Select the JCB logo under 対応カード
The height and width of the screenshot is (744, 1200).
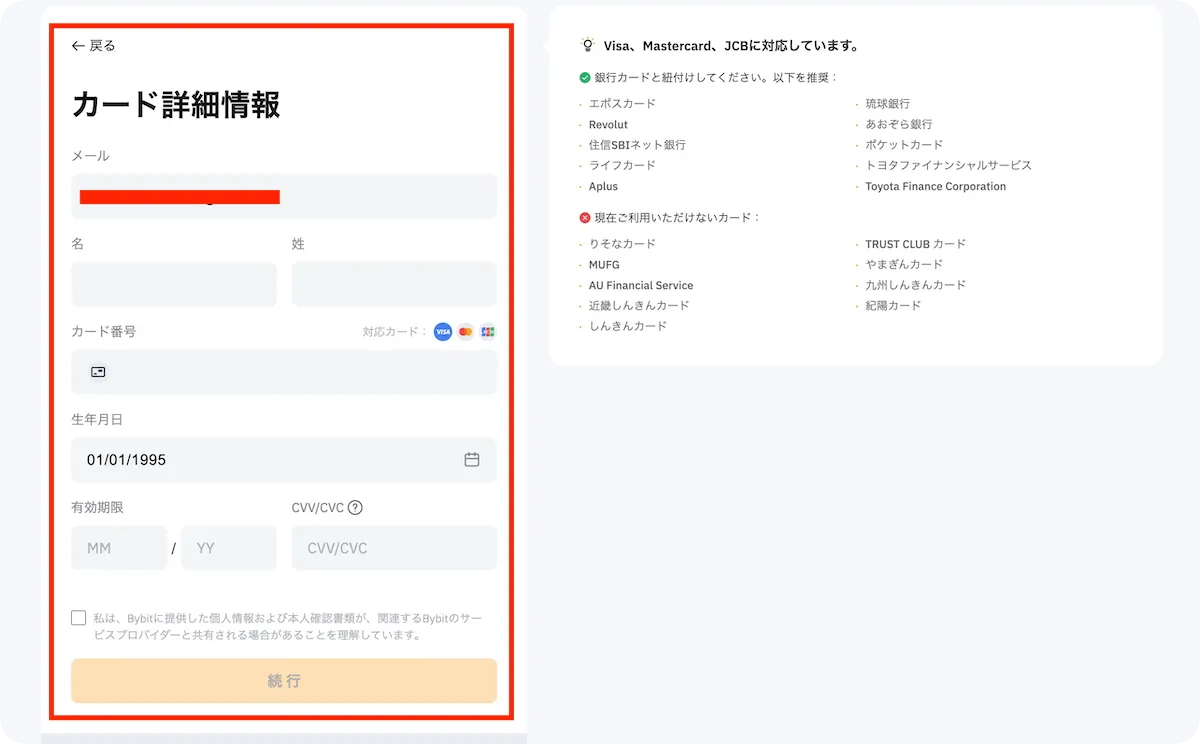(487, 331)
